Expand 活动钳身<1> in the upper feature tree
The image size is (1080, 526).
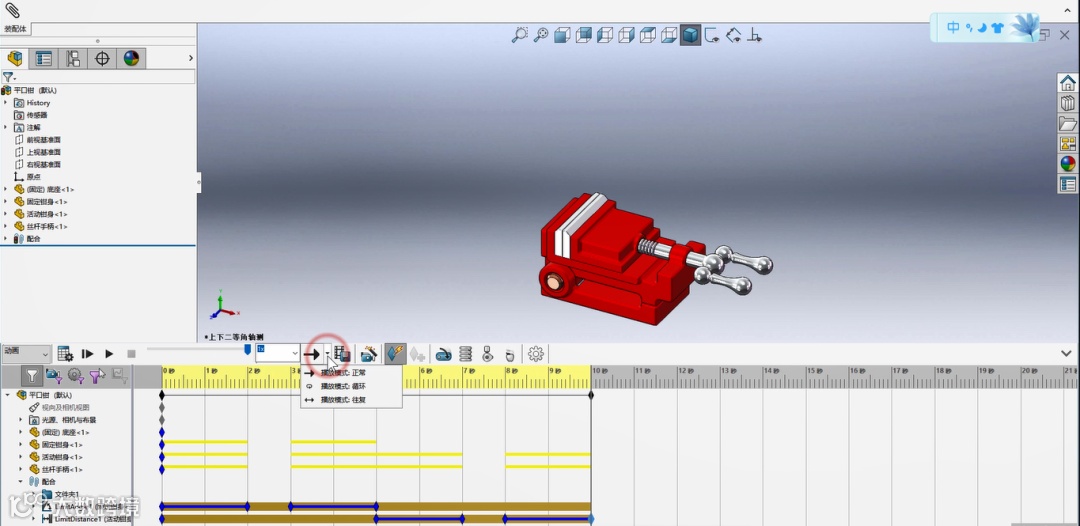pos(6,214)
